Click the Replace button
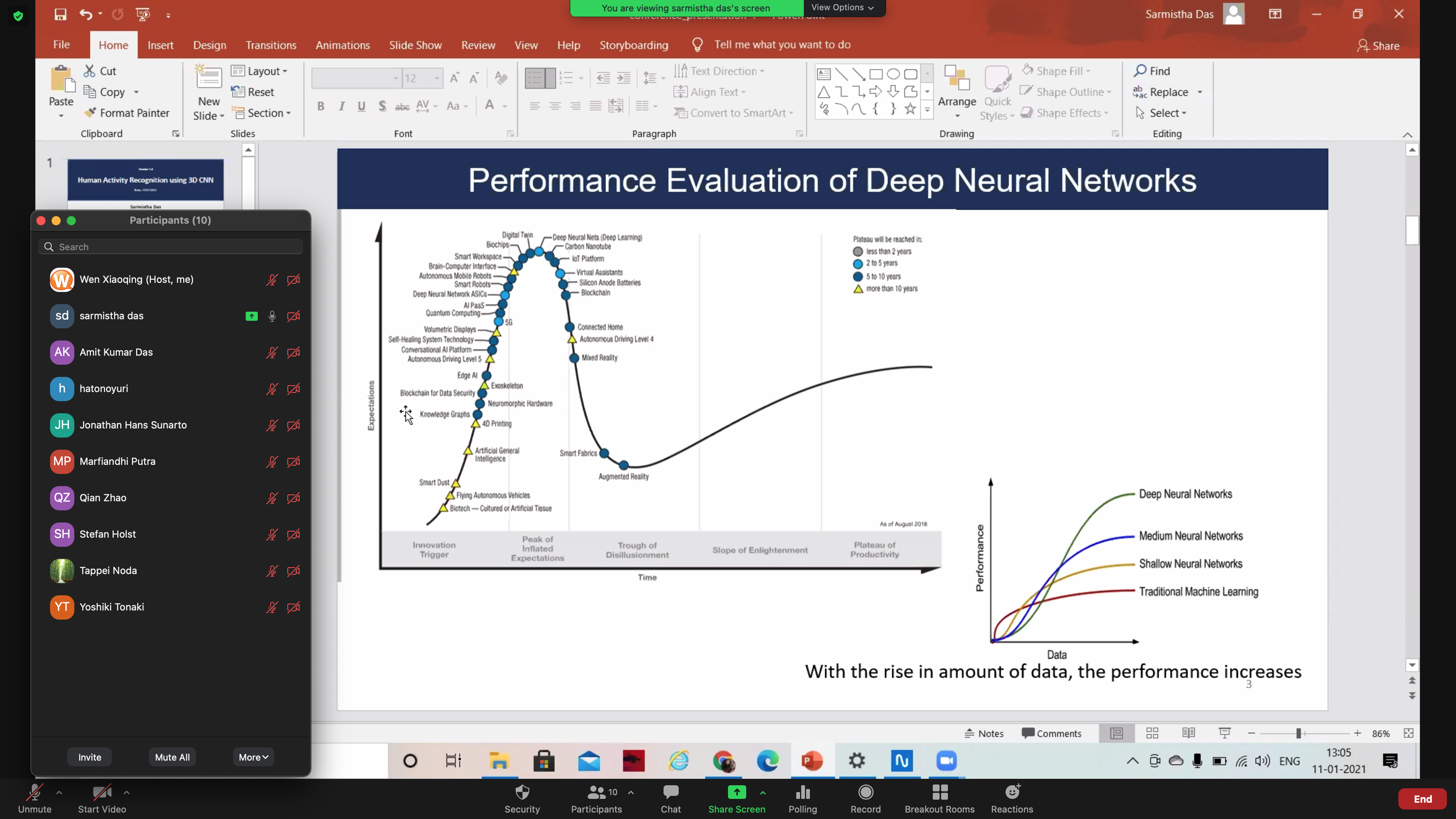Screen dimensions: 1456x819 coord(1161,91)
